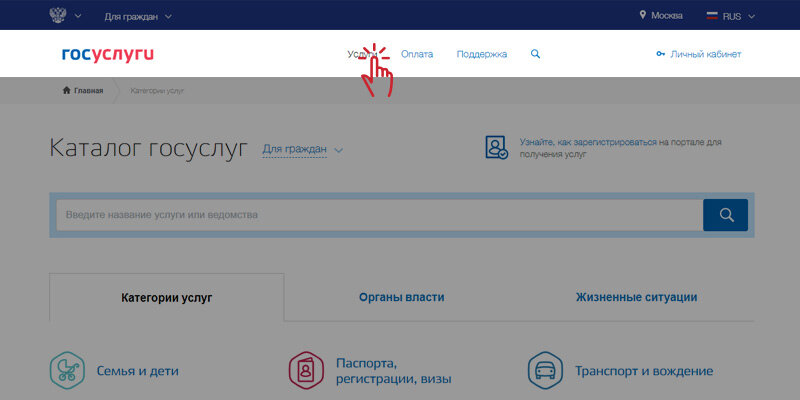
Task: Click the Russian flag icon
Action: point(712,16)
